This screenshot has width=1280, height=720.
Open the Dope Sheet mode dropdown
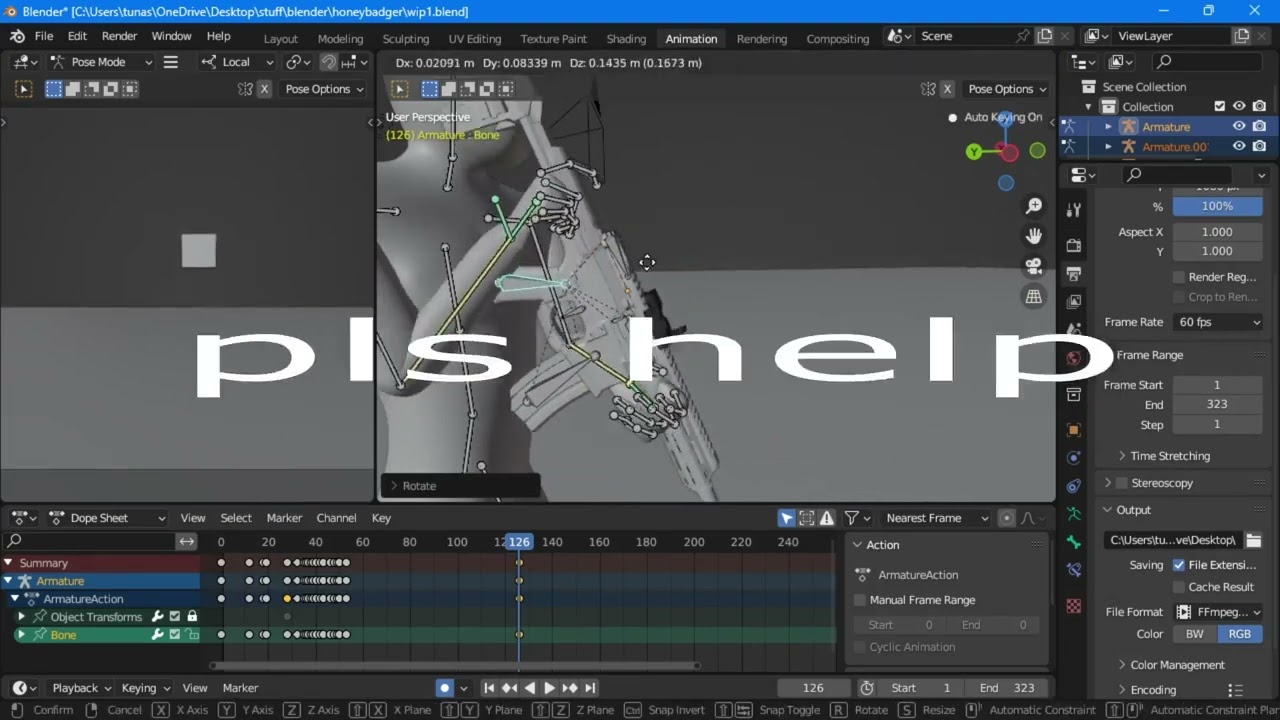pos(106,518)
